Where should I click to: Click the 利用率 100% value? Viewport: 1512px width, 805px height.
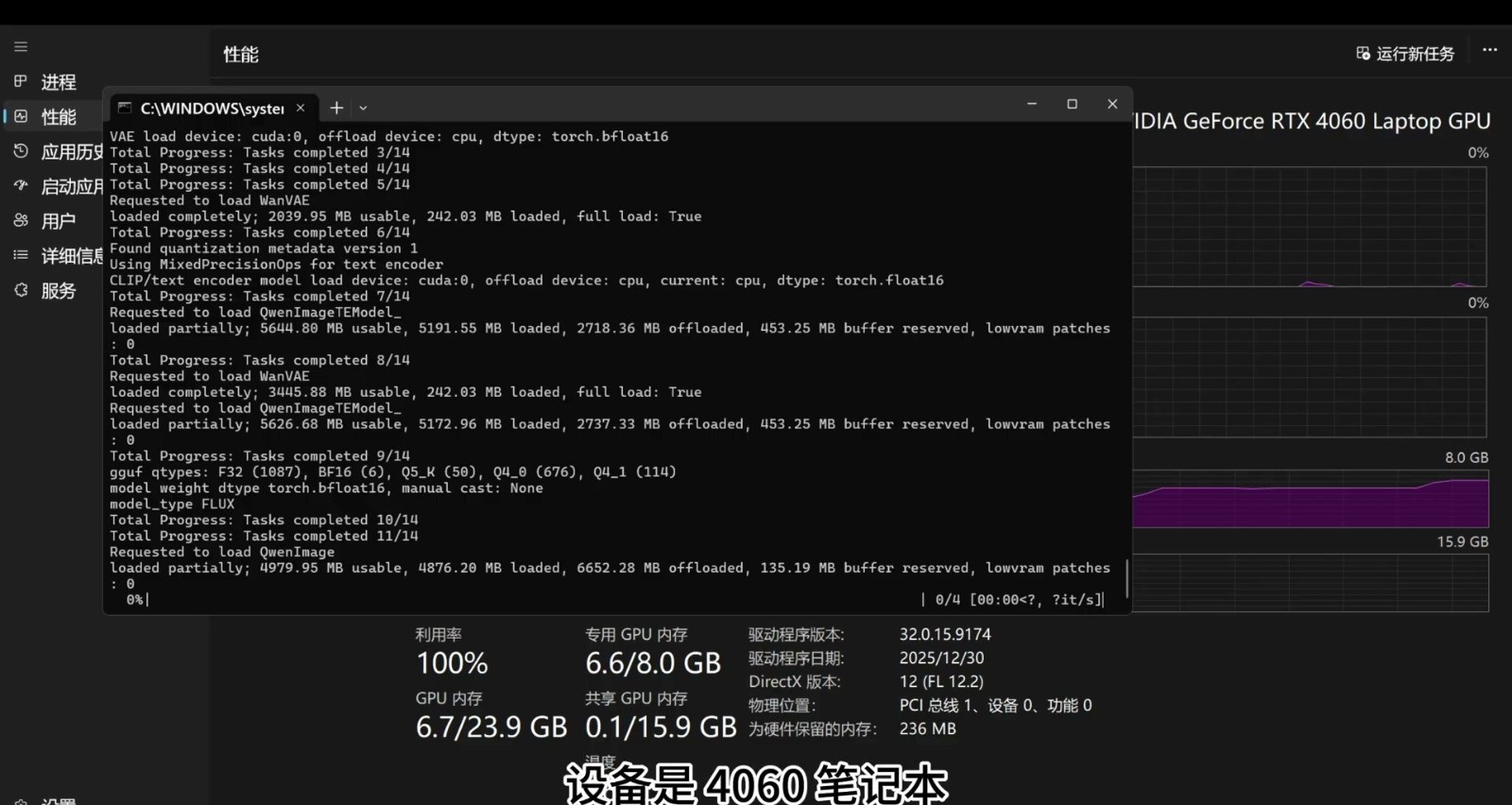tap(453, 663)
